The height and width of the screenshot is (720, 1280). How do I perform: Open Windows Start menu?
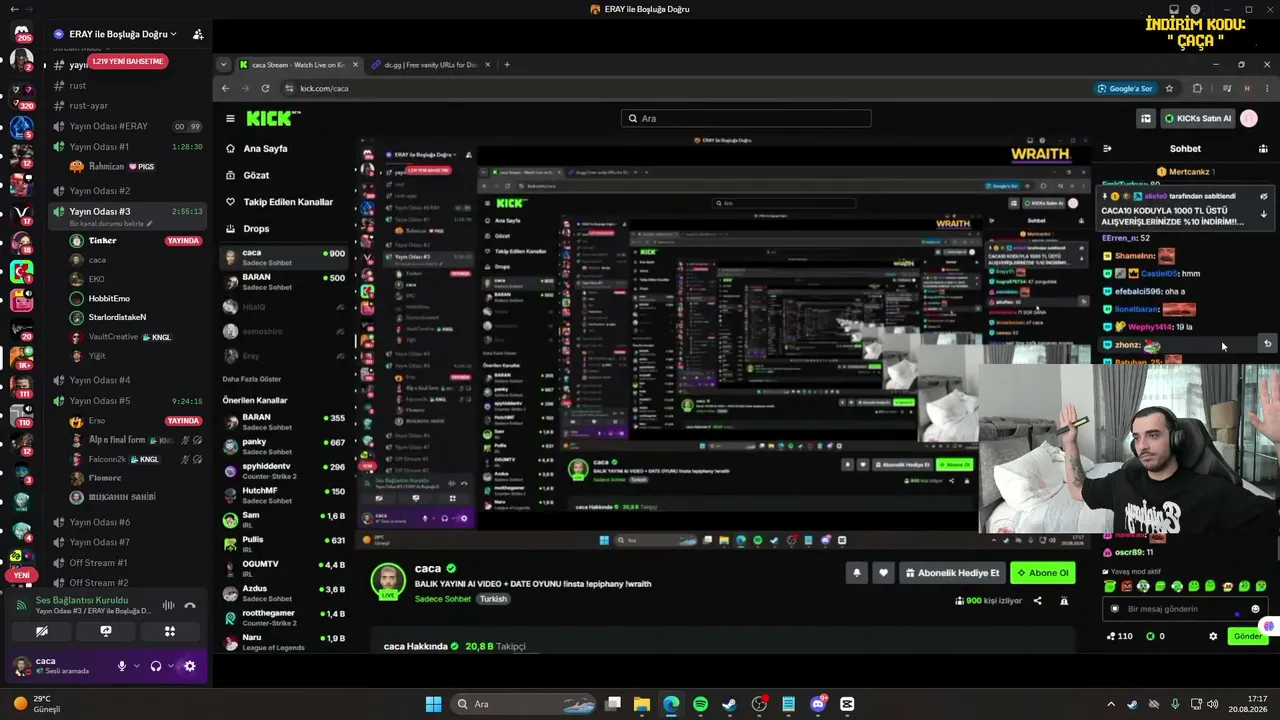coord(433,704)
